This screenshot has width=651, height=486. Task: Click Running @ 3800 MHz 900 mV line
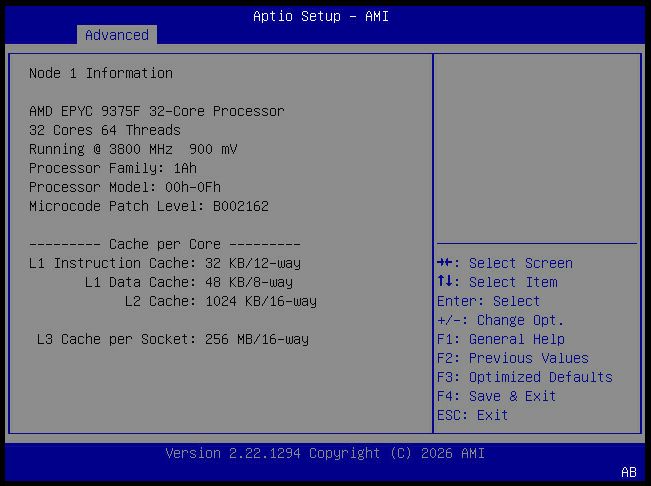click(x=133, y=149)
